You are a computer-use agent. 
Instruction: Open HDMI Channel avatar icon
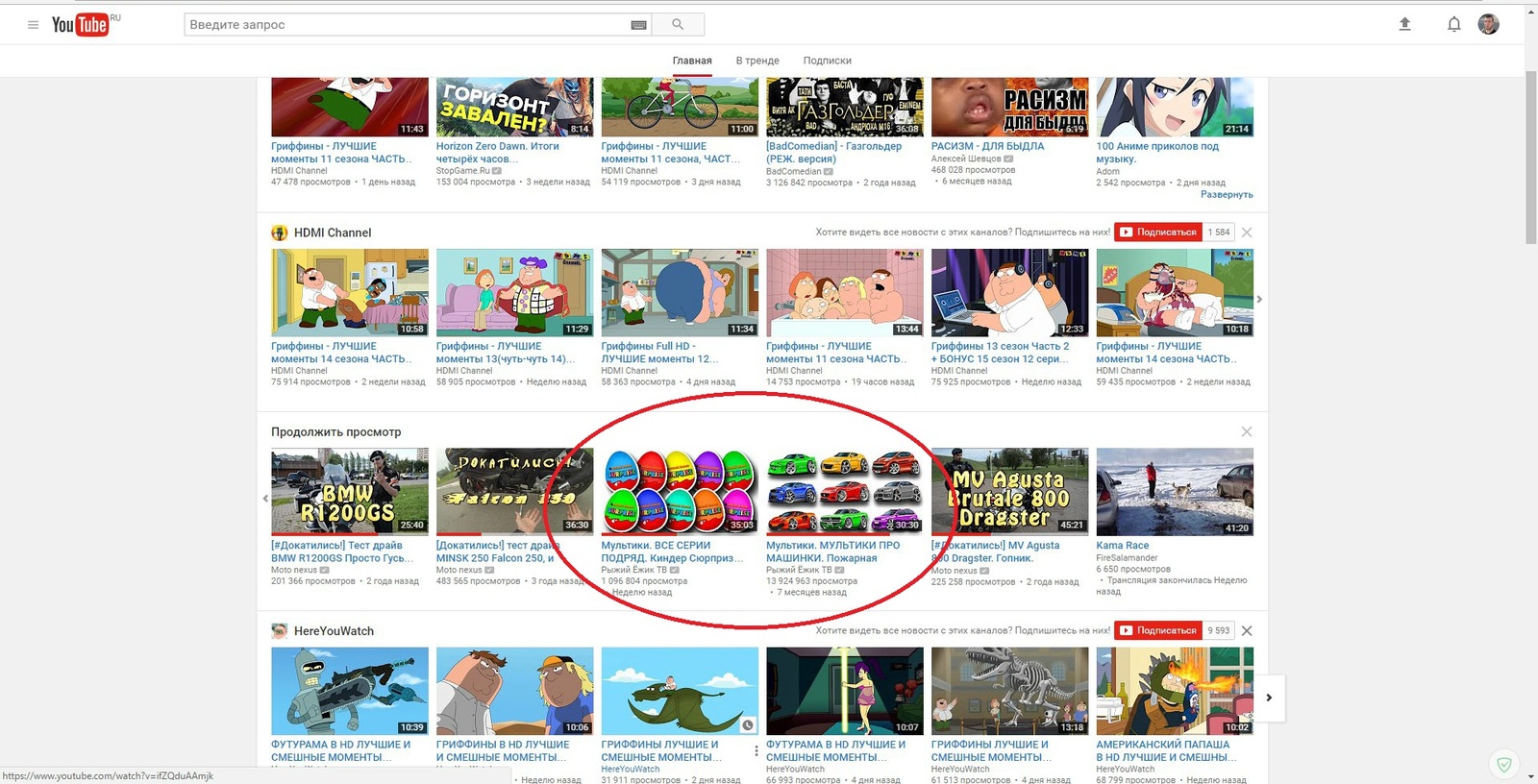tap(280, 233)
